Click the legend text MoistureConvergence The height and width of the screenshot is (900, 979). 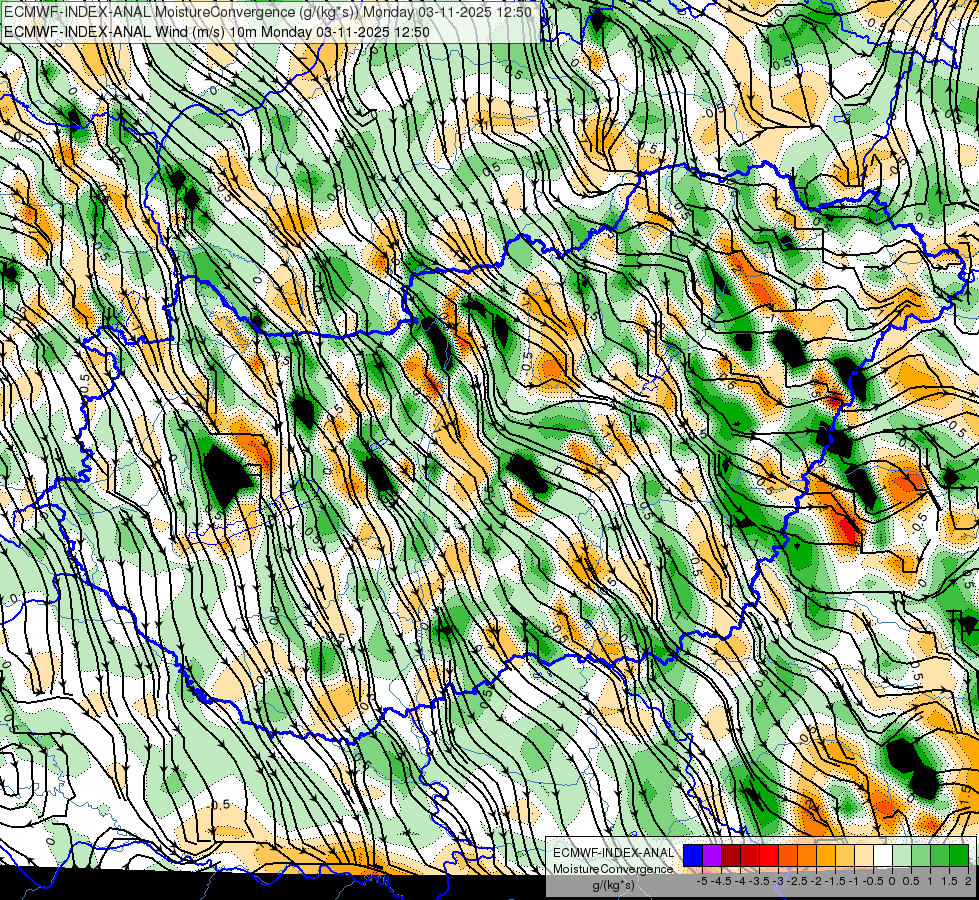(613, 869)
